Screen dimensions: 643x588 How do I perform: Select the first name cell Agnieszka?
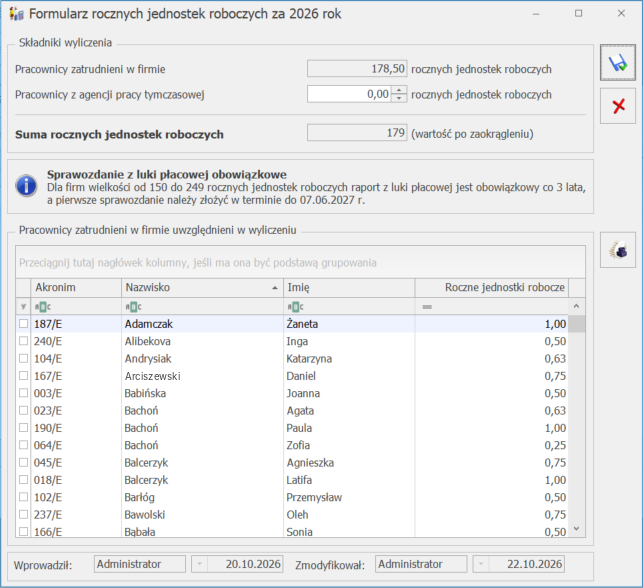[x=349, y=463]
